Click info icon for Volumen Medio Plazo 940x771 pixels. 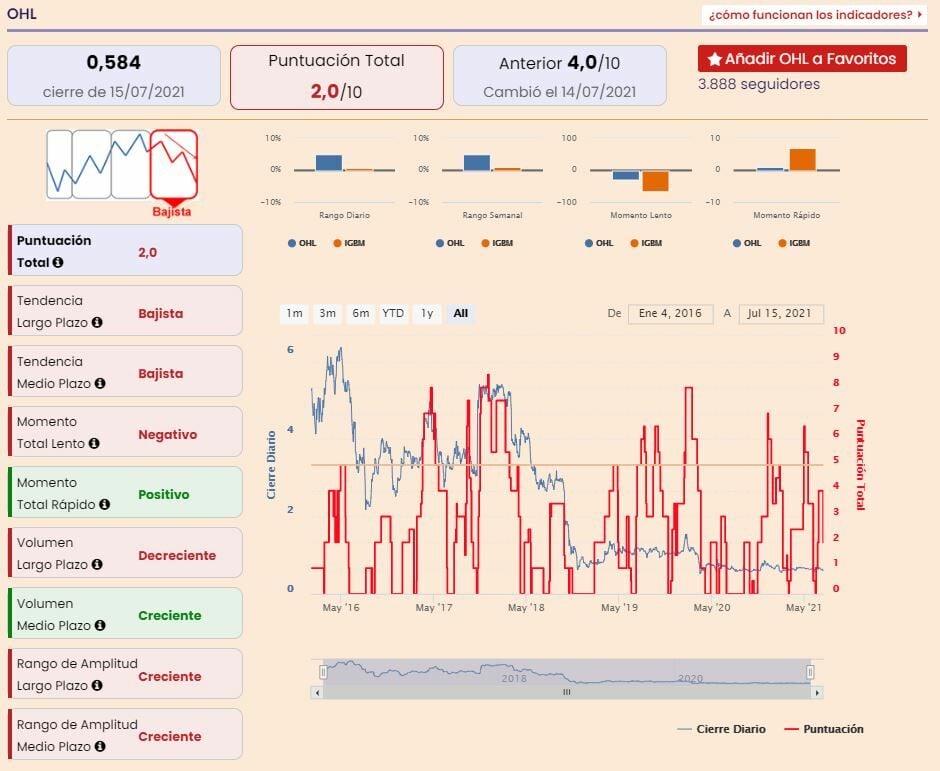(x=100, y=626)
